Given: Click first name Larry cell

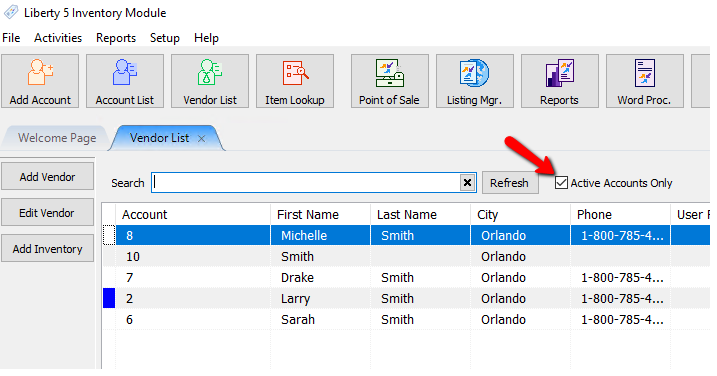Looking at the screenshot, I should (321, 299).
